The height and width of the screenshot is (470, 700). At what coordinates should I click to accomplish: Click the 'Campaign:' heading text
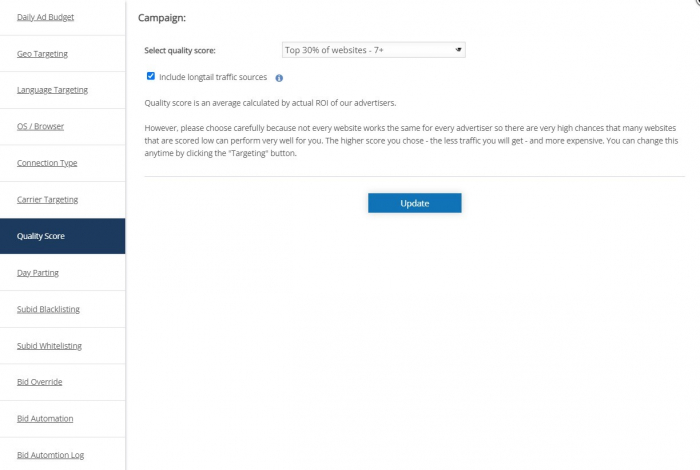(162, 18)
